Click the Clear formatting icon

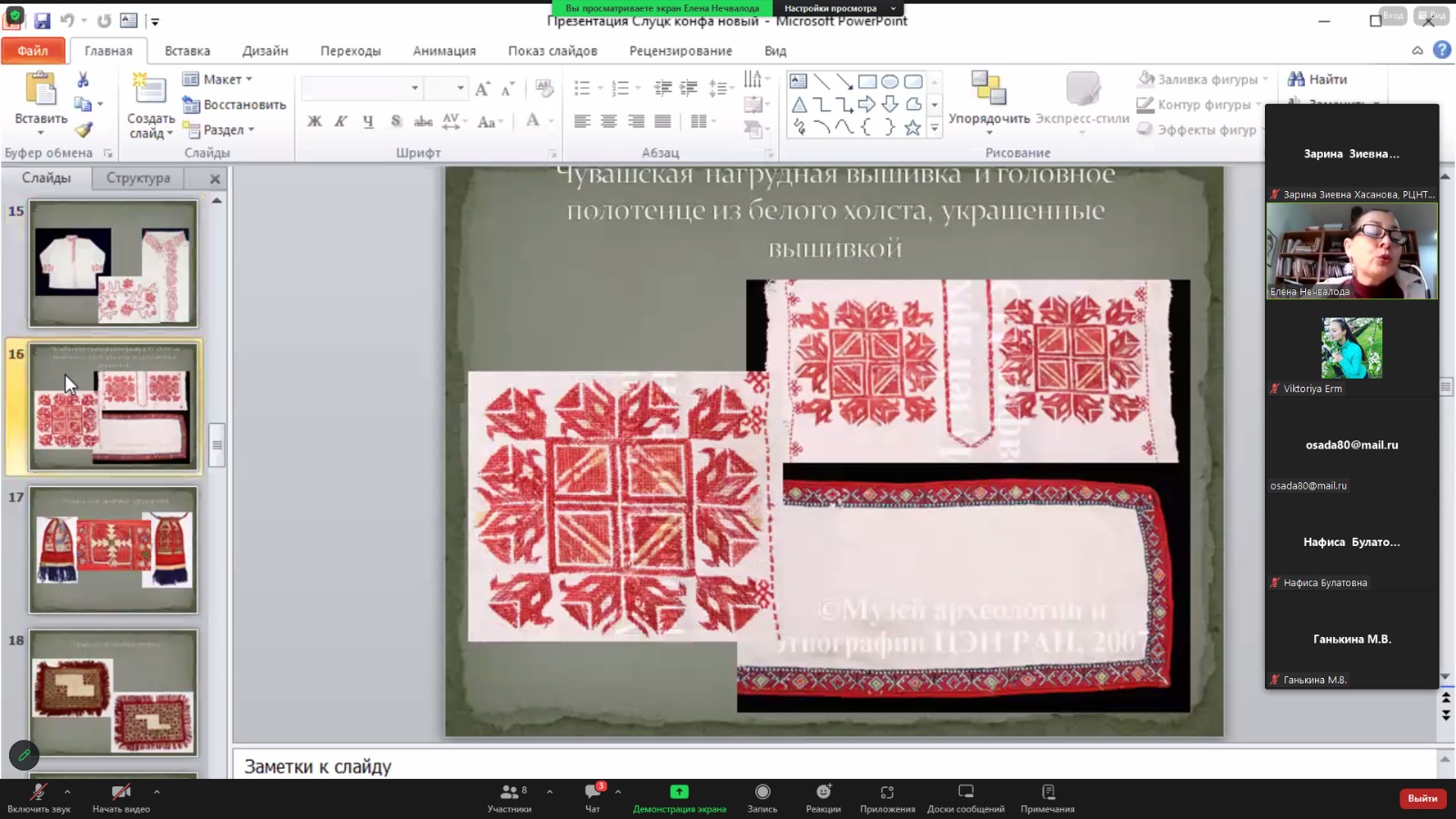[x=544, y=88]
